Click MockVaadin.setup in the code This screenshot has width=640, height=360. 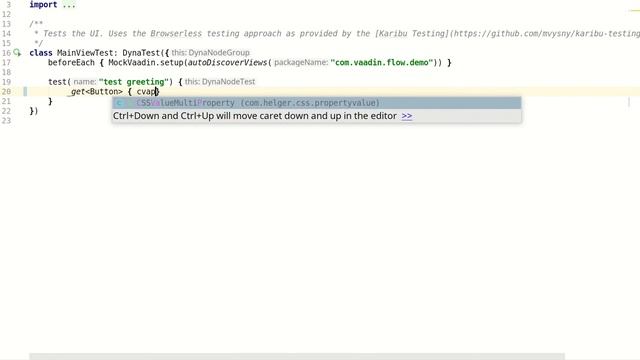[146, 62]
